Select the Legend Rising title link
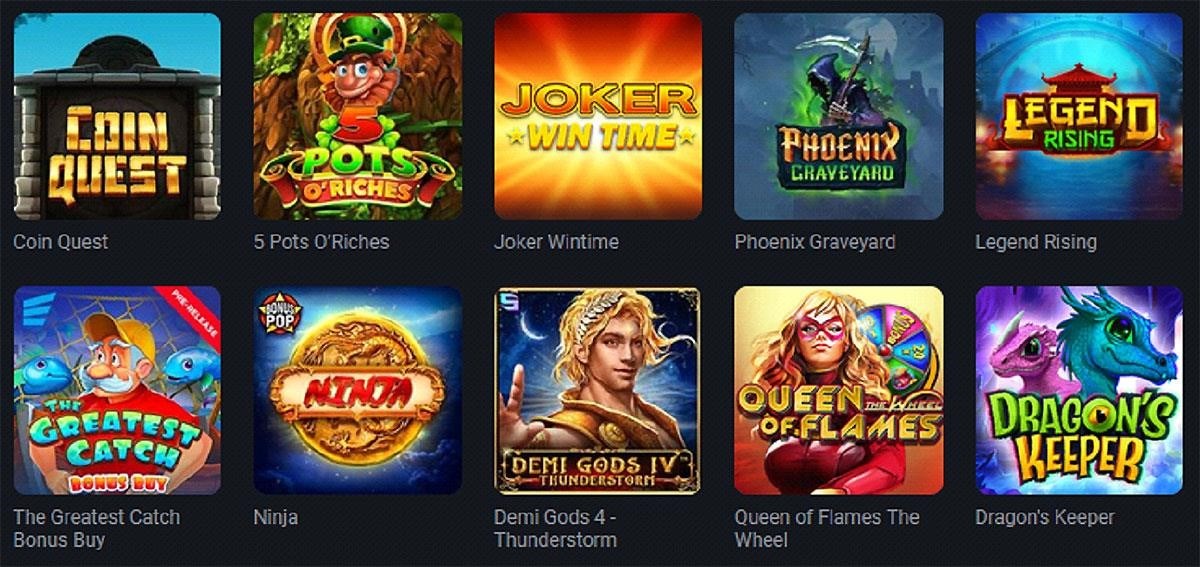1200x567 pixels. [1036, 242]
